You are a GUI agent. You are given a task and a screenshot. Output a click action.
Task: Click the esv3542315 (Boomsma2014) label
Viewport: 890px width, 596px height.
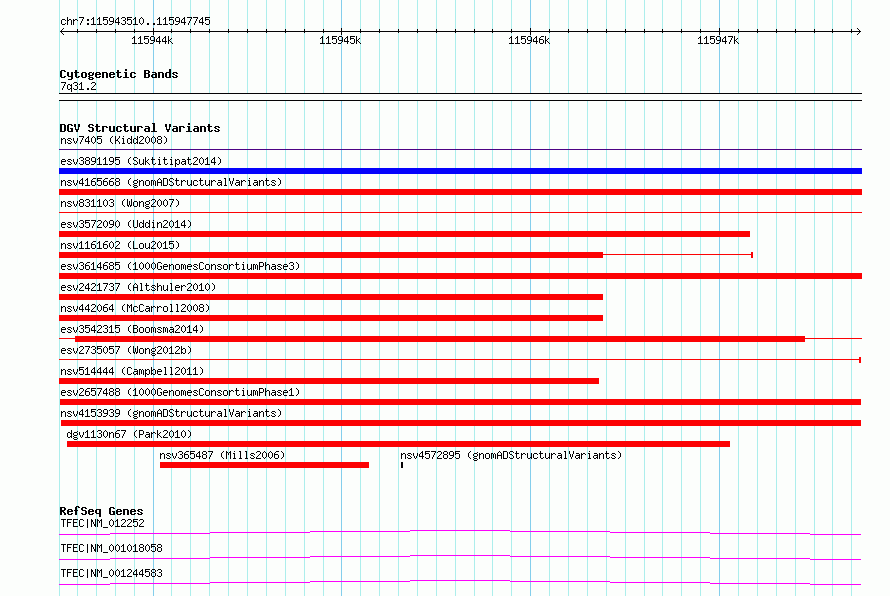point(132,329)
